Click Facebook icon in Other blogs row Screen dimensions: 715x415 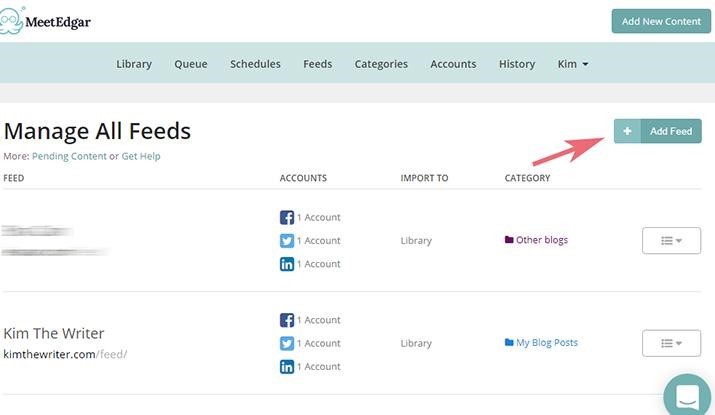click(x=287, y=217)
